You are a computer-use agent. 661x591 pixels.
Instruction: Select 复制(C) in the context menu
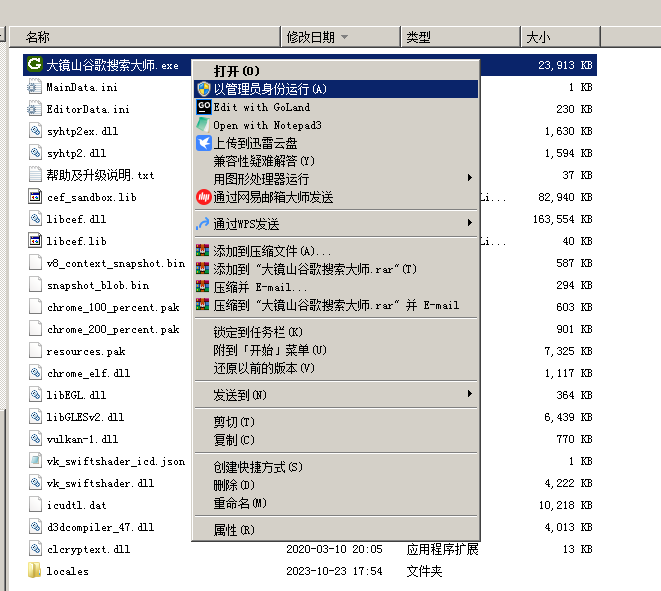(234, 440)
